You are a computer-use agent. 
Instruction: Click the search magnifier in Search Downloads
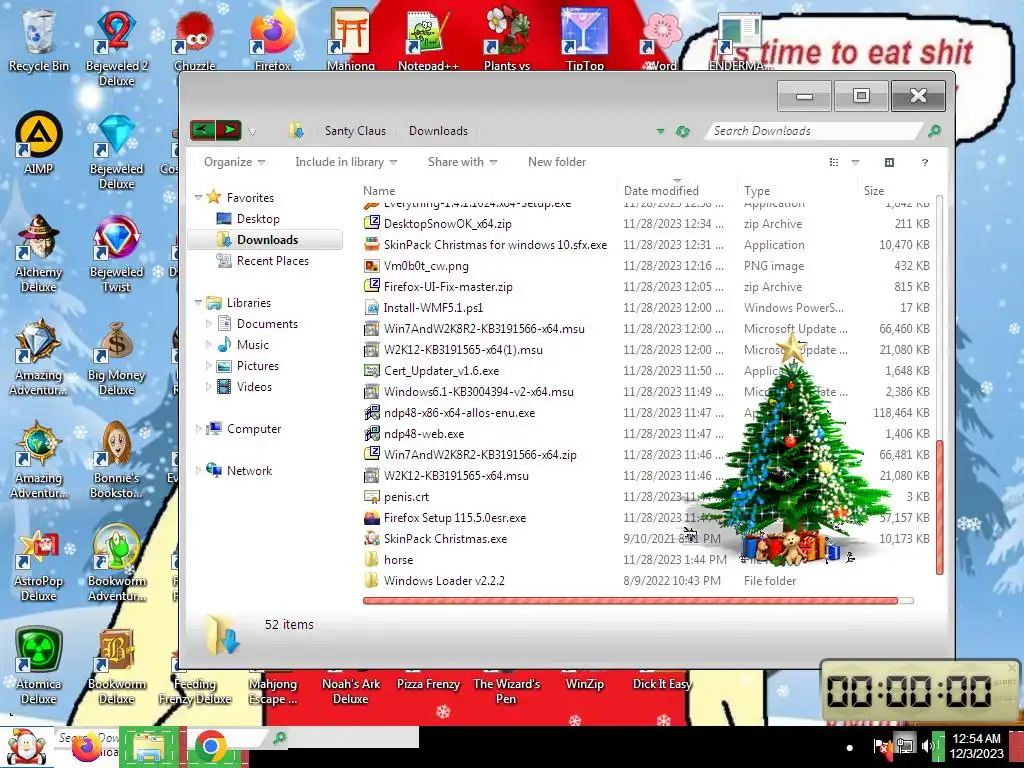click(x=934, y=131)
